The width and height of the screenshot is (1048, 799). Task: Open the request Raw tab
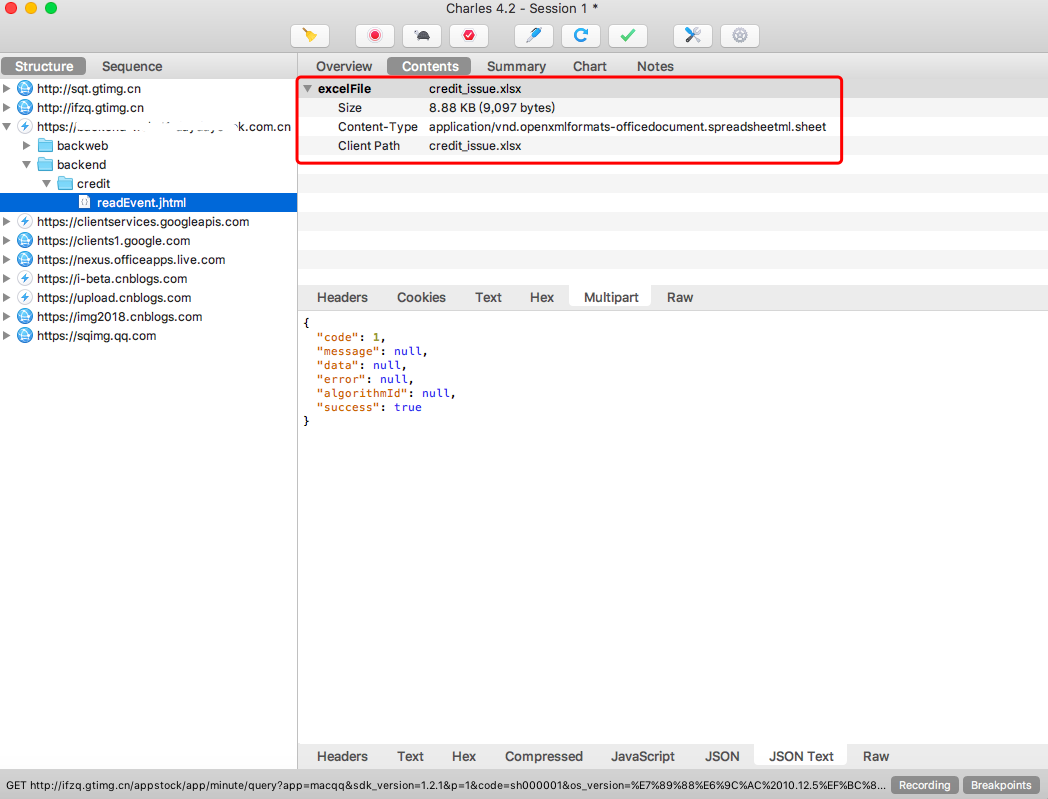(x=680, y=298)
